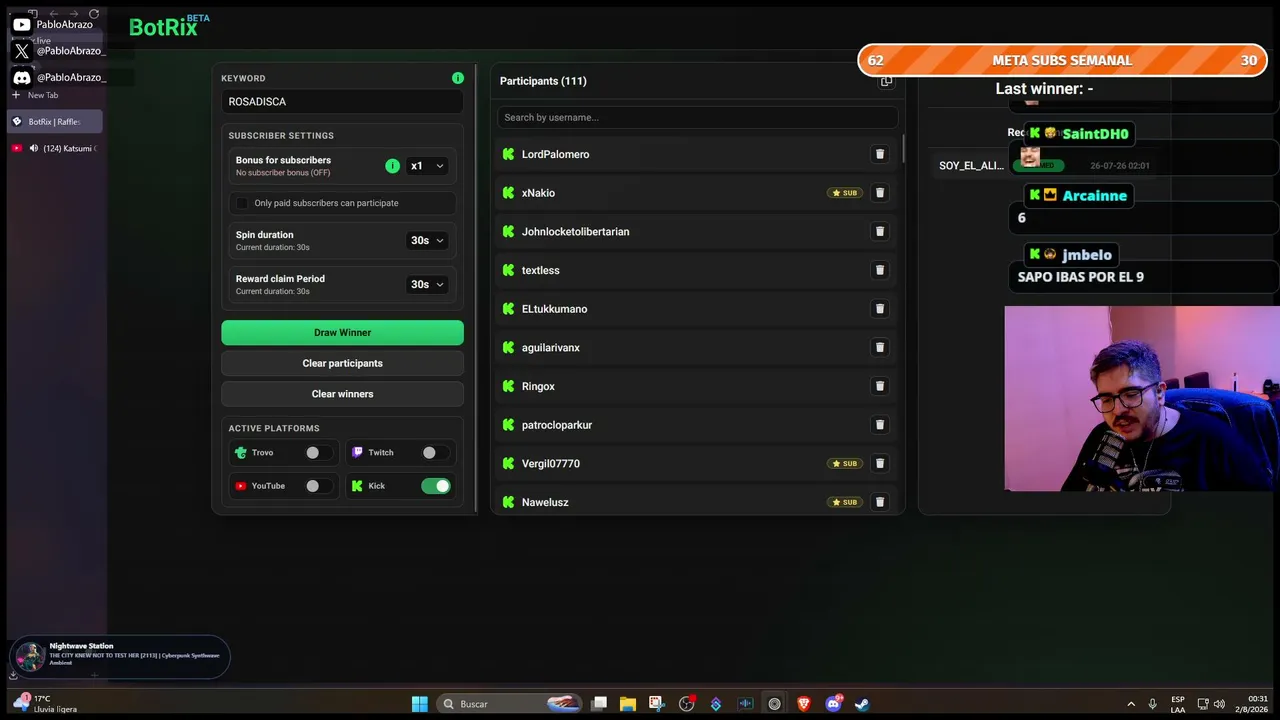1280x720 pixels.
Task: Delete aguilarivanx with trash icon
Action: (x=880, y=347)
